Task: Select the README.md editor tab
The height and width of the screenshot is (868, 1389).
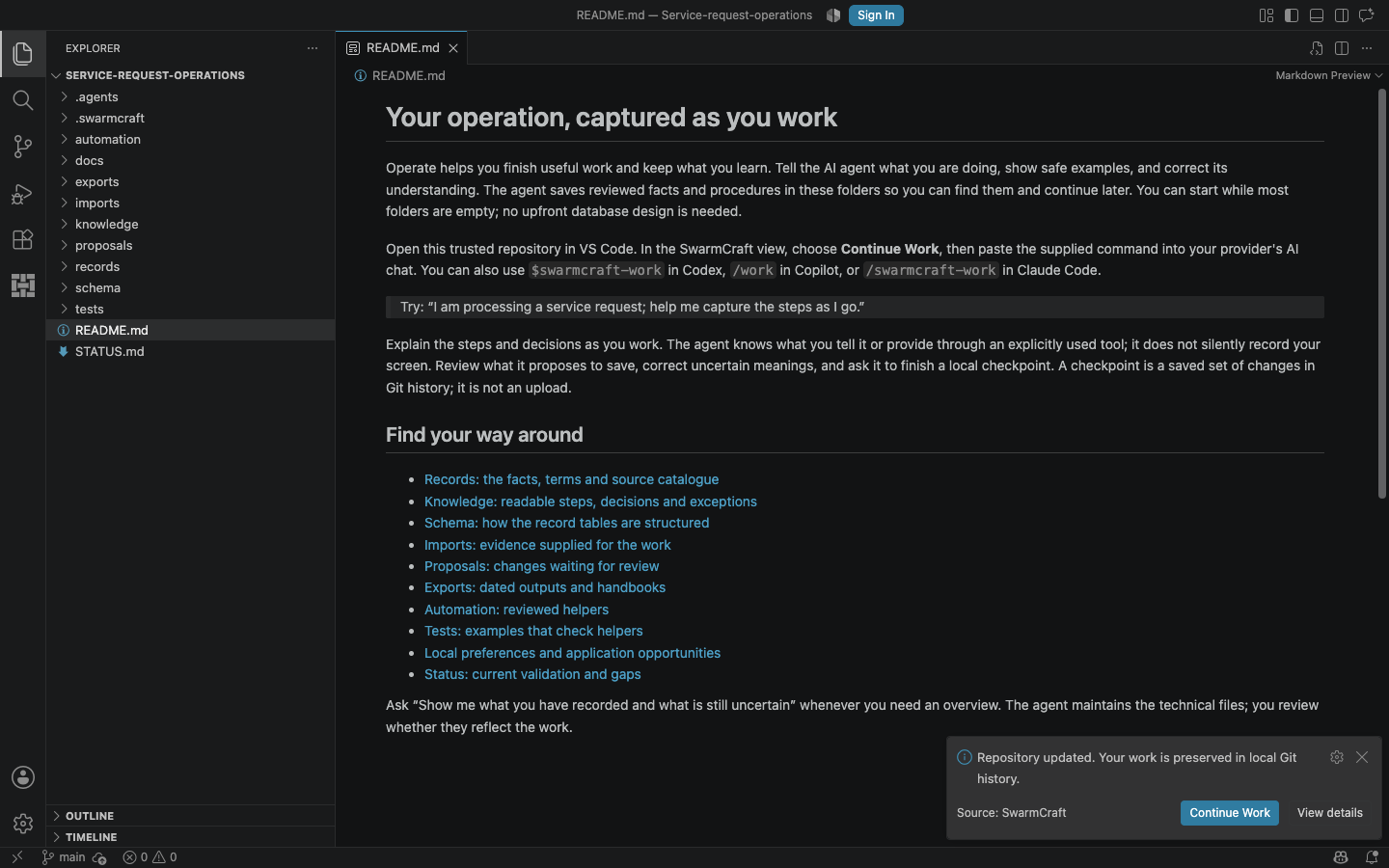Action: (x=402, y=48)
